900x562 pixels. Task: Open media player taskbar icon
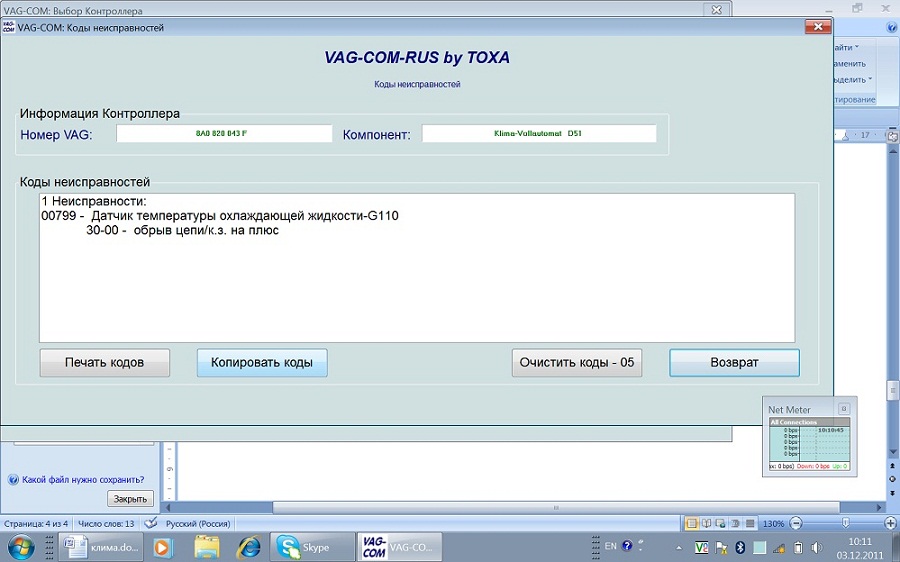(164, 547)
